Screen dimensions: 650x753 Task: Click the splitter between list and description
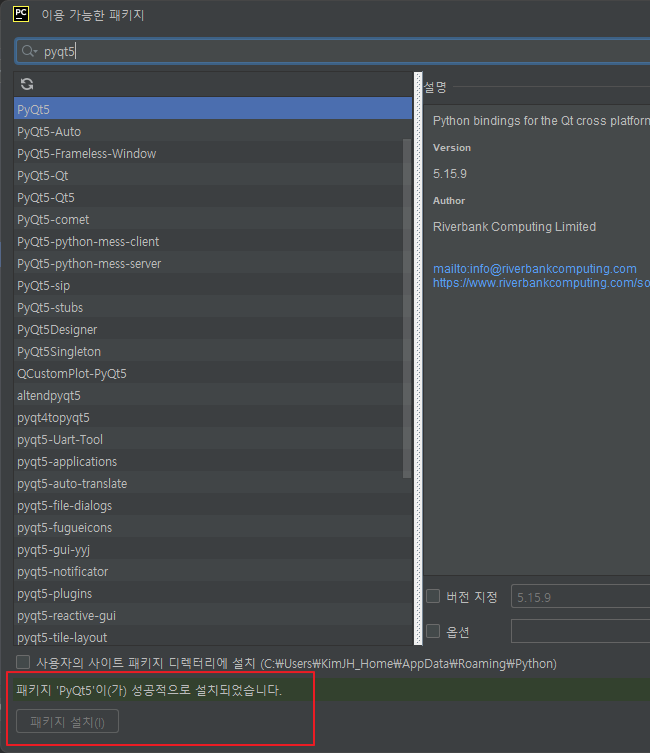[418, 358]
